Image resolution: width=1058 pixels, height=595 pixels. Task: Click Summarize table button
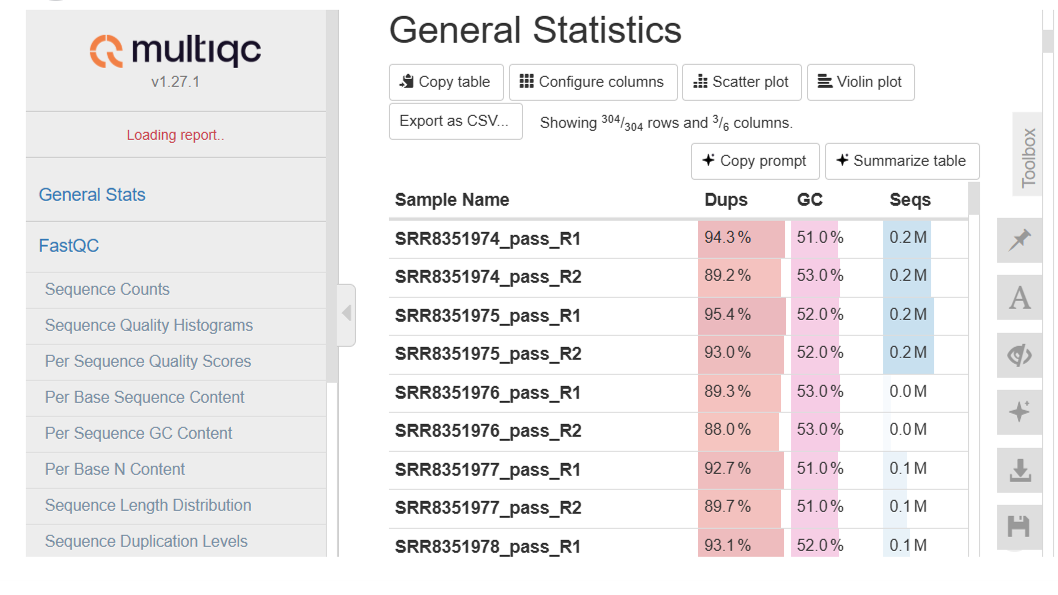pos(901,160)
